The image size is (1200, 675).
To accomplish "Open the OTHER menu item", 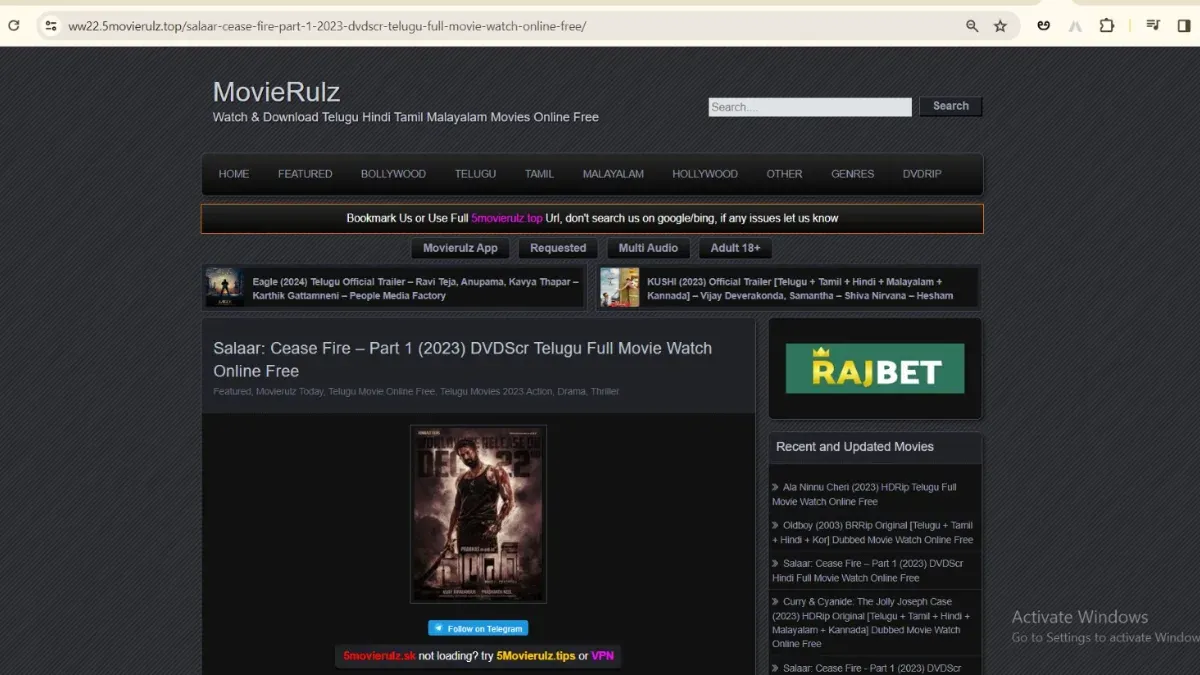I will click(784, 174).
